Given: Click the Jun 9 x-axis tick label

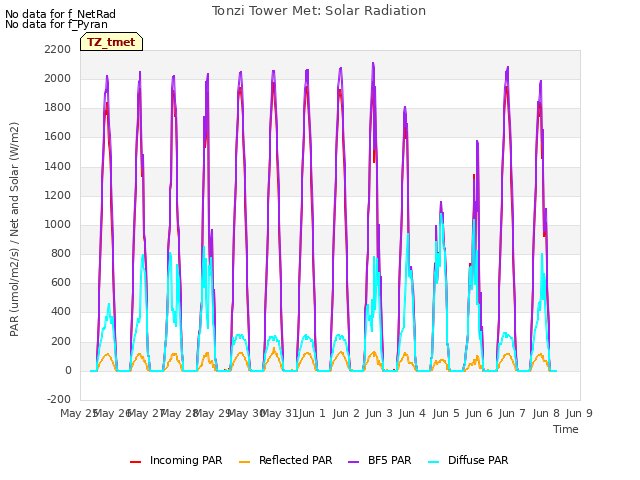Looking at the screenshot, I should 579,413.
